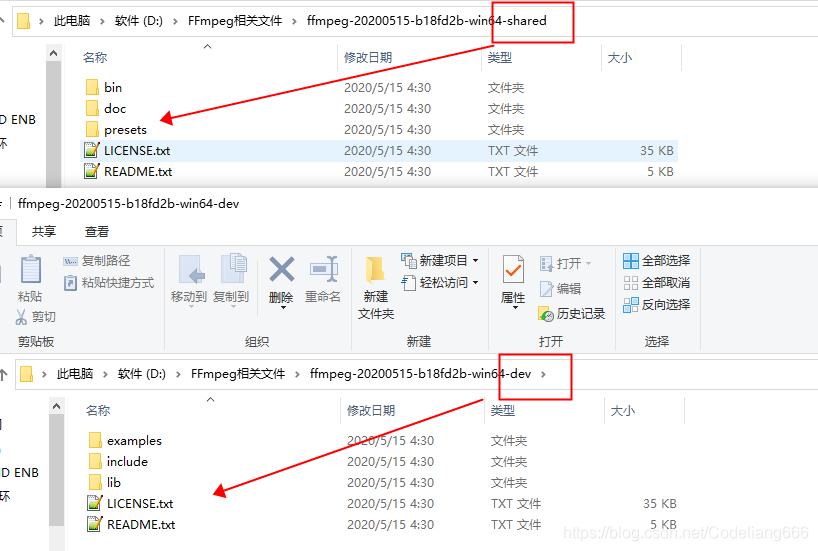Click FFmpeg相关文件 breadcrumb in shared window

(x=235, y=21)
